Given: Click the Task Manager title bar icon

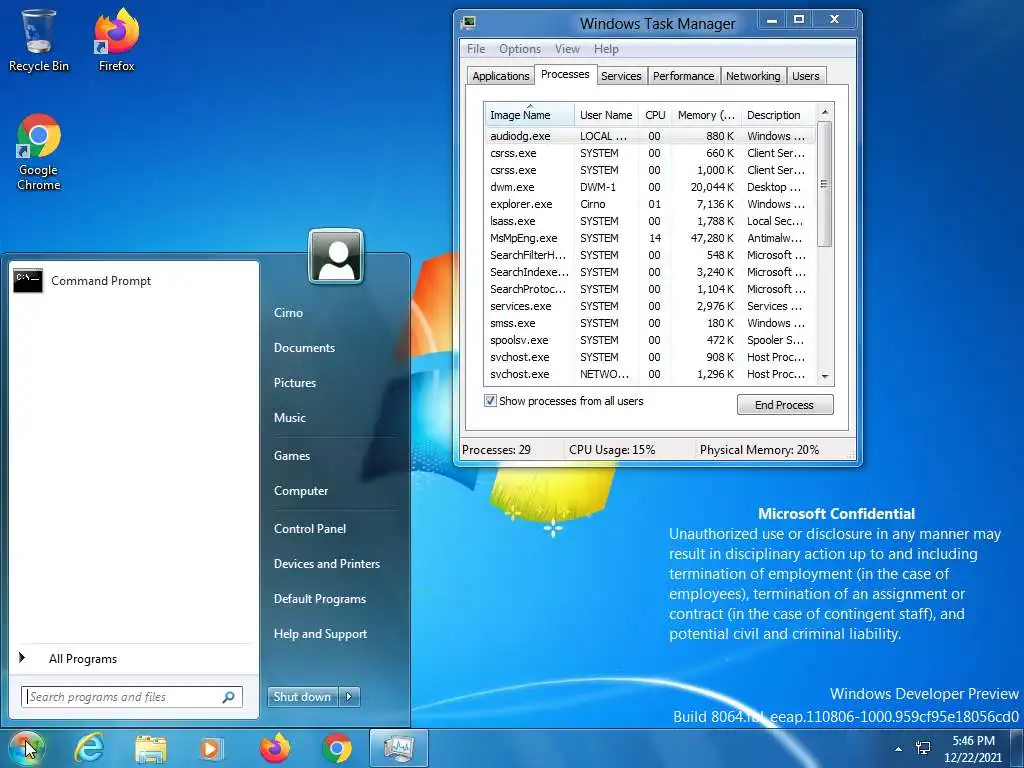Looking at the screenshot, I should pyautogui.click(x=468, y=23).
